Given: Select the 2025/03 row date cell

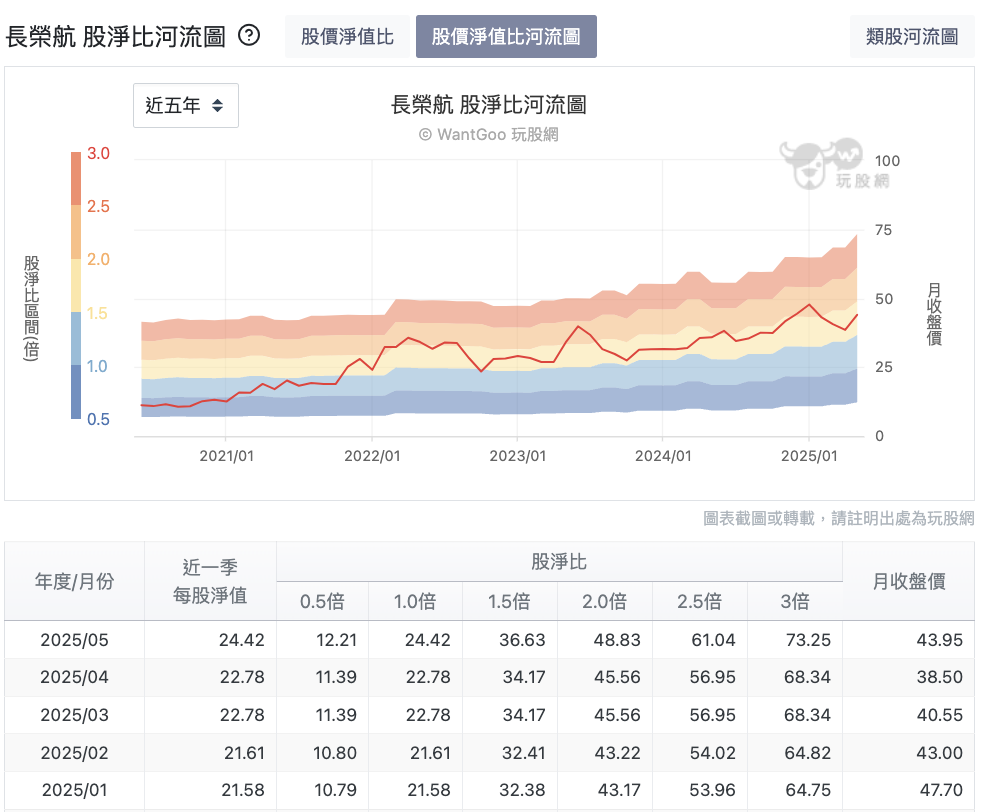Looking at the screenshot, I should coord(75,715).
